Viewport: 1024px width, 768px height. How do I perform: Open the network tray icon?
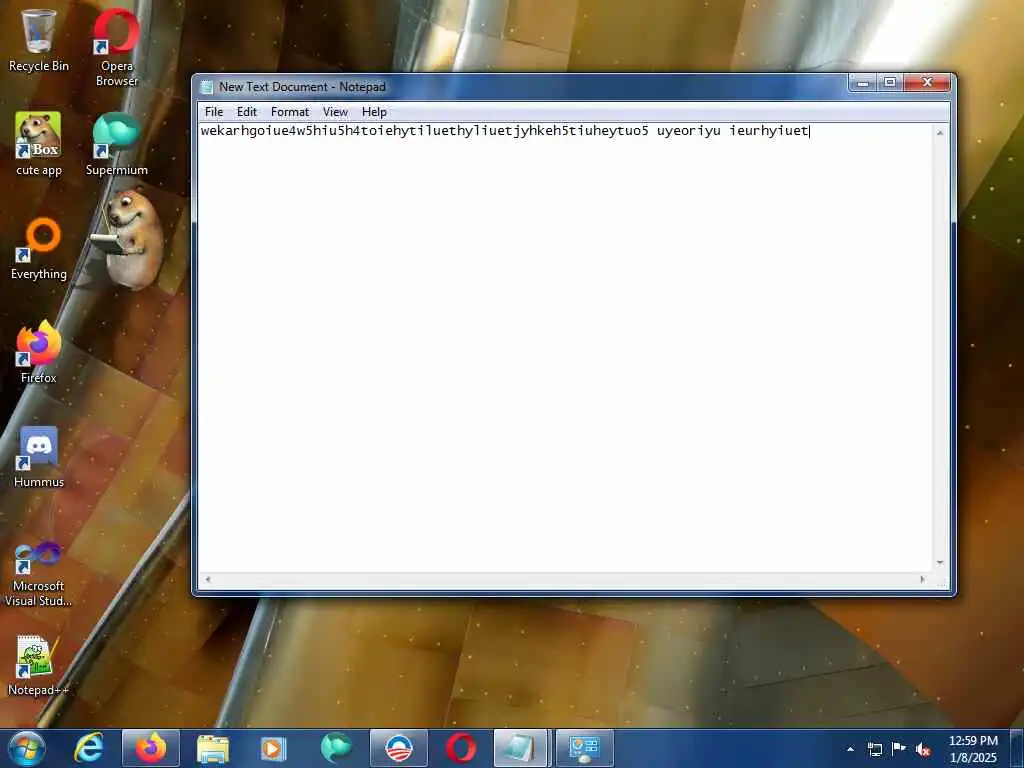[874, 749]
